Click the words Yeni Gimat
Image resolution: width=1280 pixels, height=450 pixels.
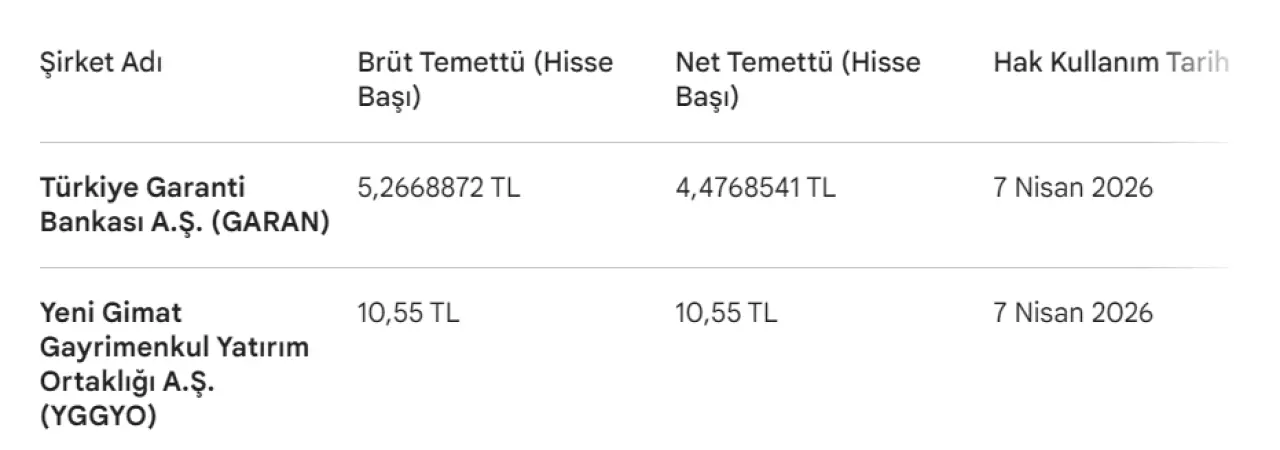[x=111, y=313]
